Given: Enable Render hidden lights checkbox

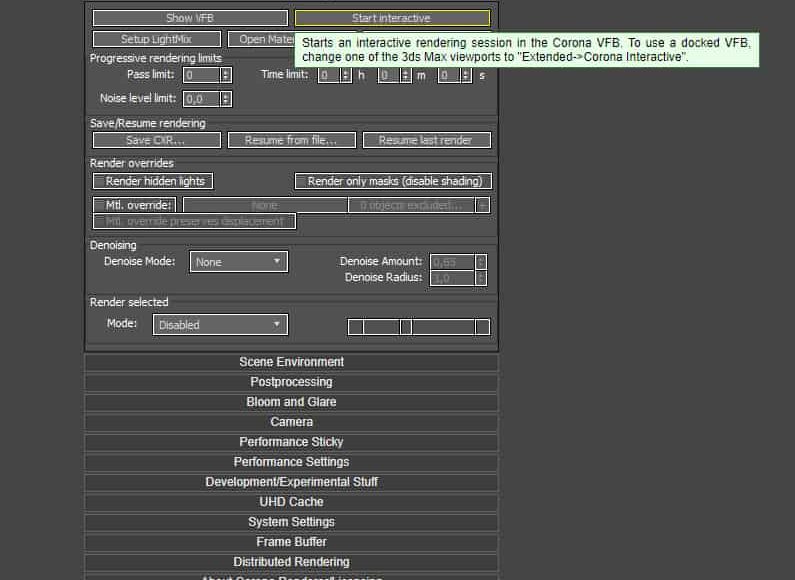Looking at the screenshot, I should tap(154, 181).
